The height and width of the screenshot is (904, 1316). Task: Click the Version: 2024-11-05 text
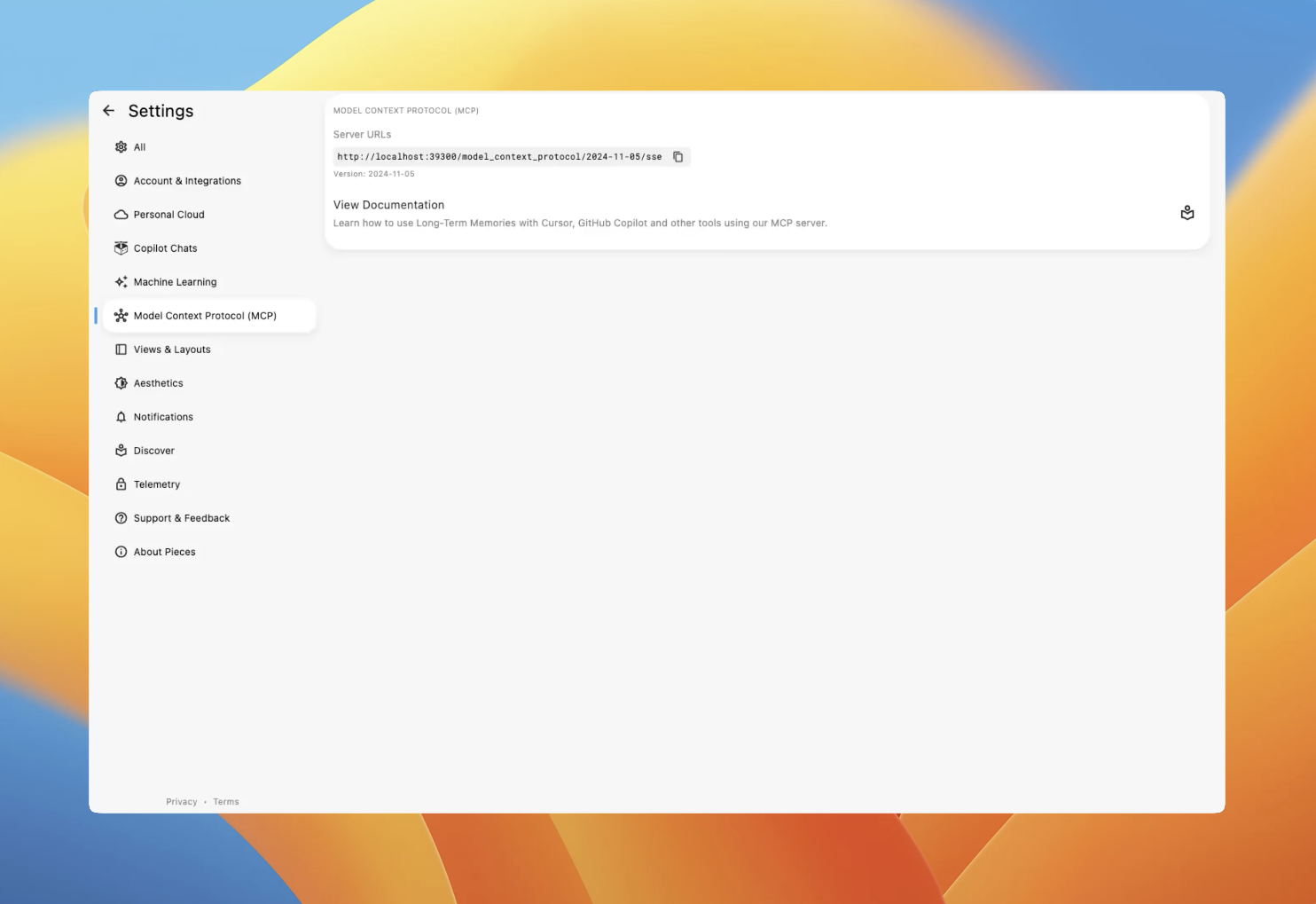[x=373, y=174]
